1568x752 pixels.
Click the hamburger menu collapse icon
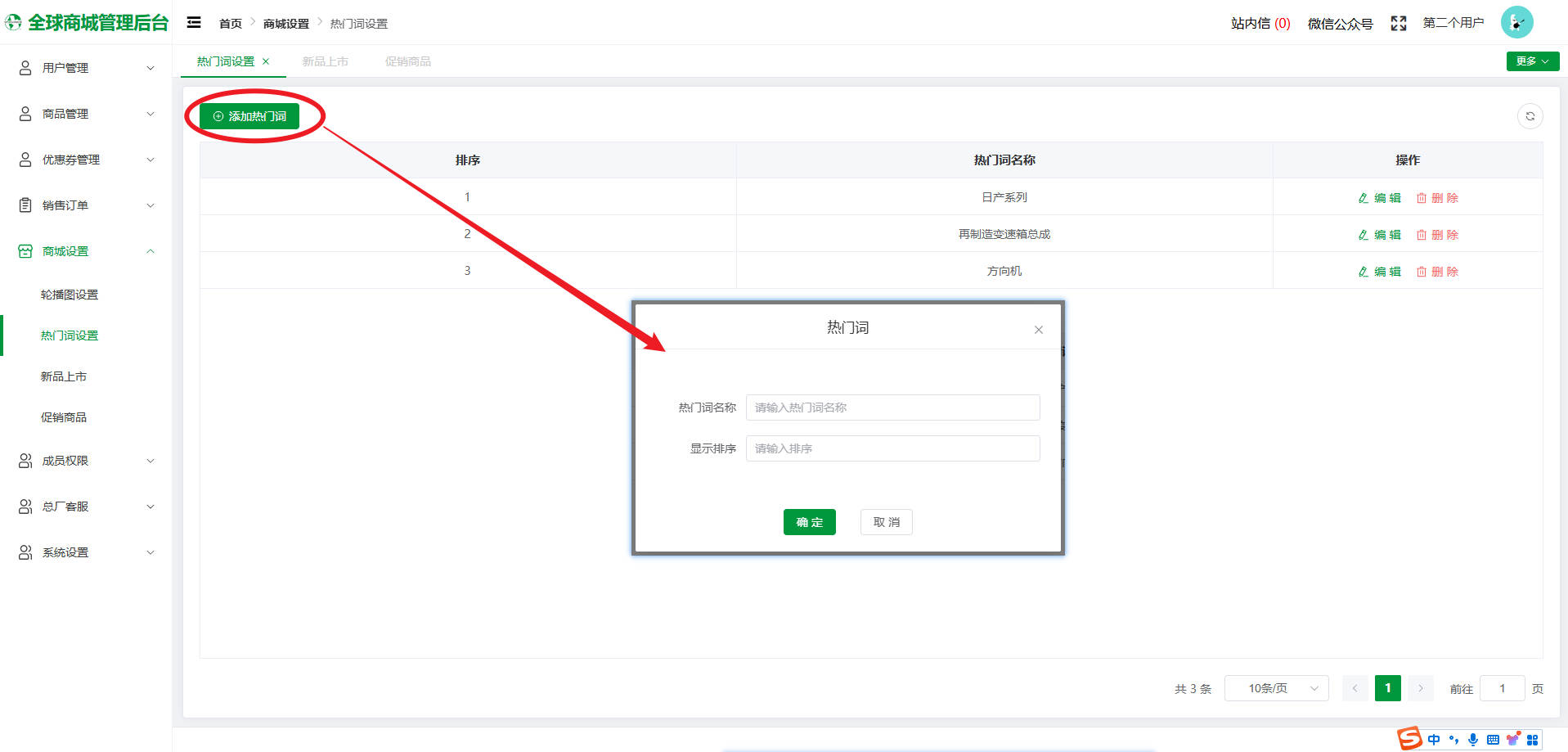click(194, 23)
